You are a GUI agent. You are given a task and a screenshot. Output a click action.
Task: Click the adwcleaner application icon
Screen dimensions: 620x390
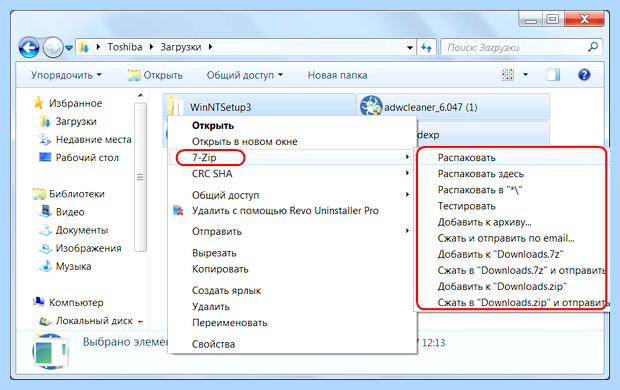(370, 106)
